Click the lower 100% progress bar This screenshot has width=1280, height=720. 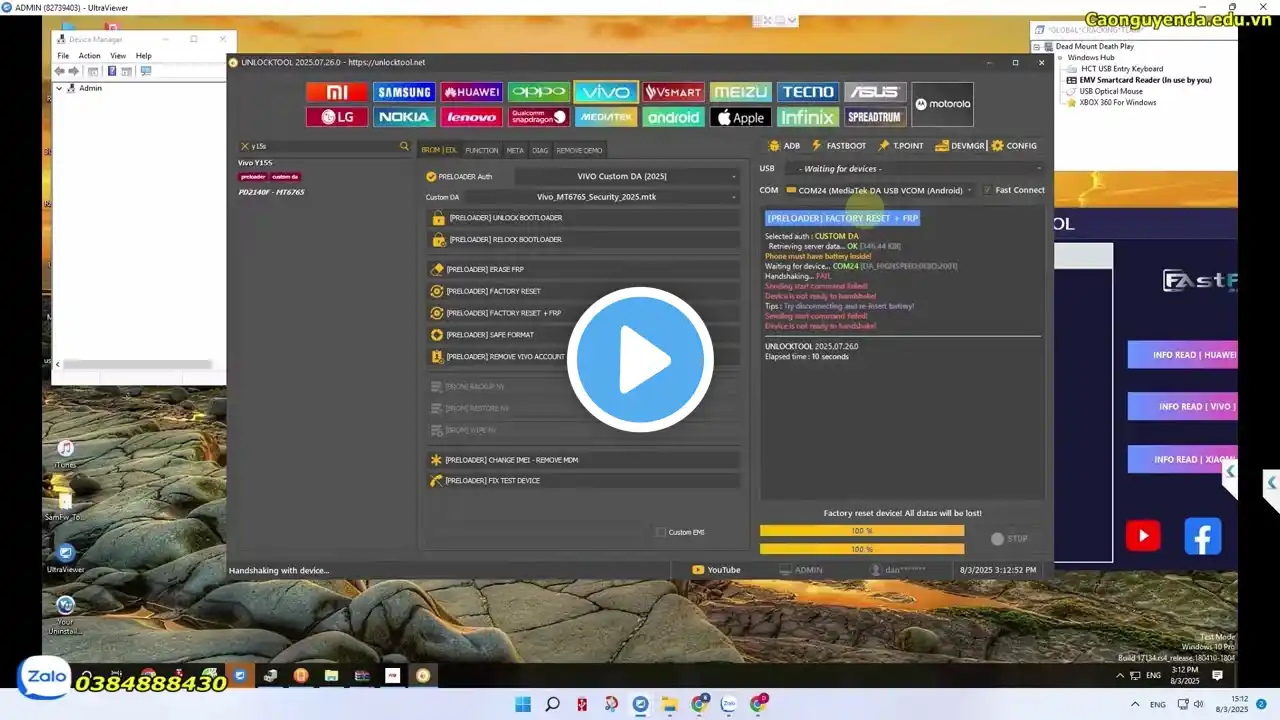pos(862,549)
